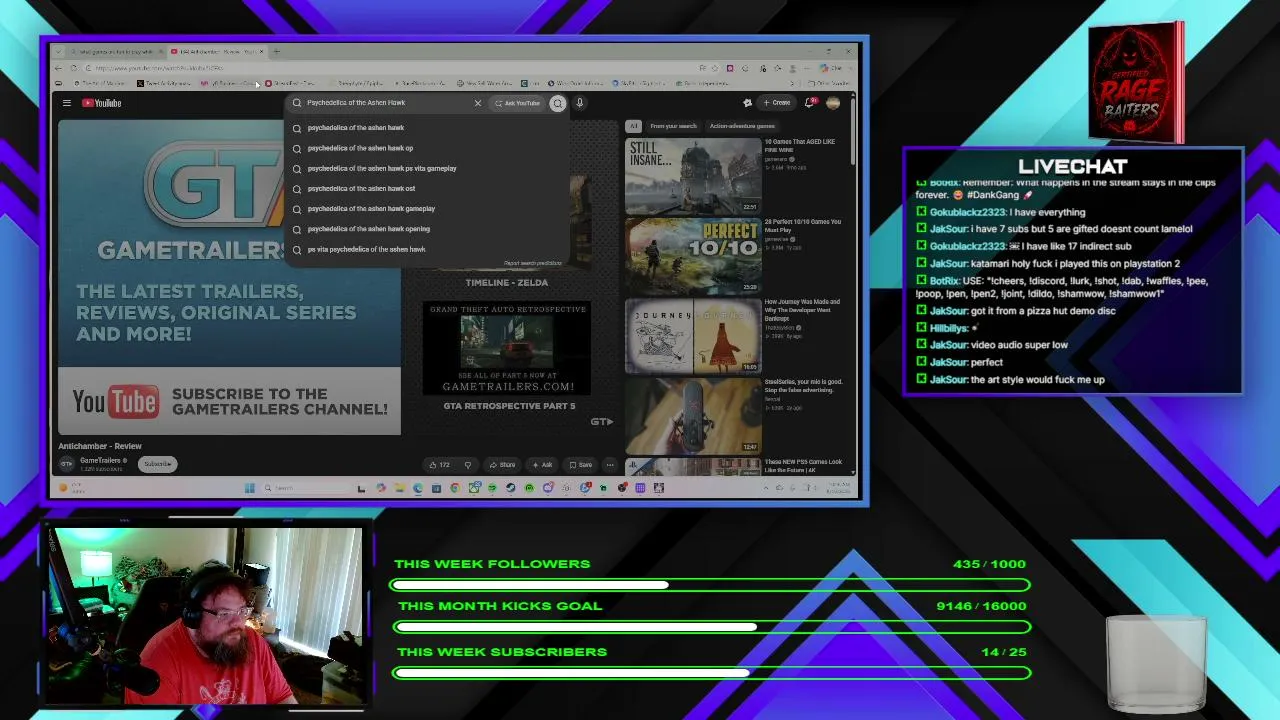The image size is (1280, 720).
Task: Open 'Perfect 10/10 Games' video thumbnail
Action: point(693,255)
